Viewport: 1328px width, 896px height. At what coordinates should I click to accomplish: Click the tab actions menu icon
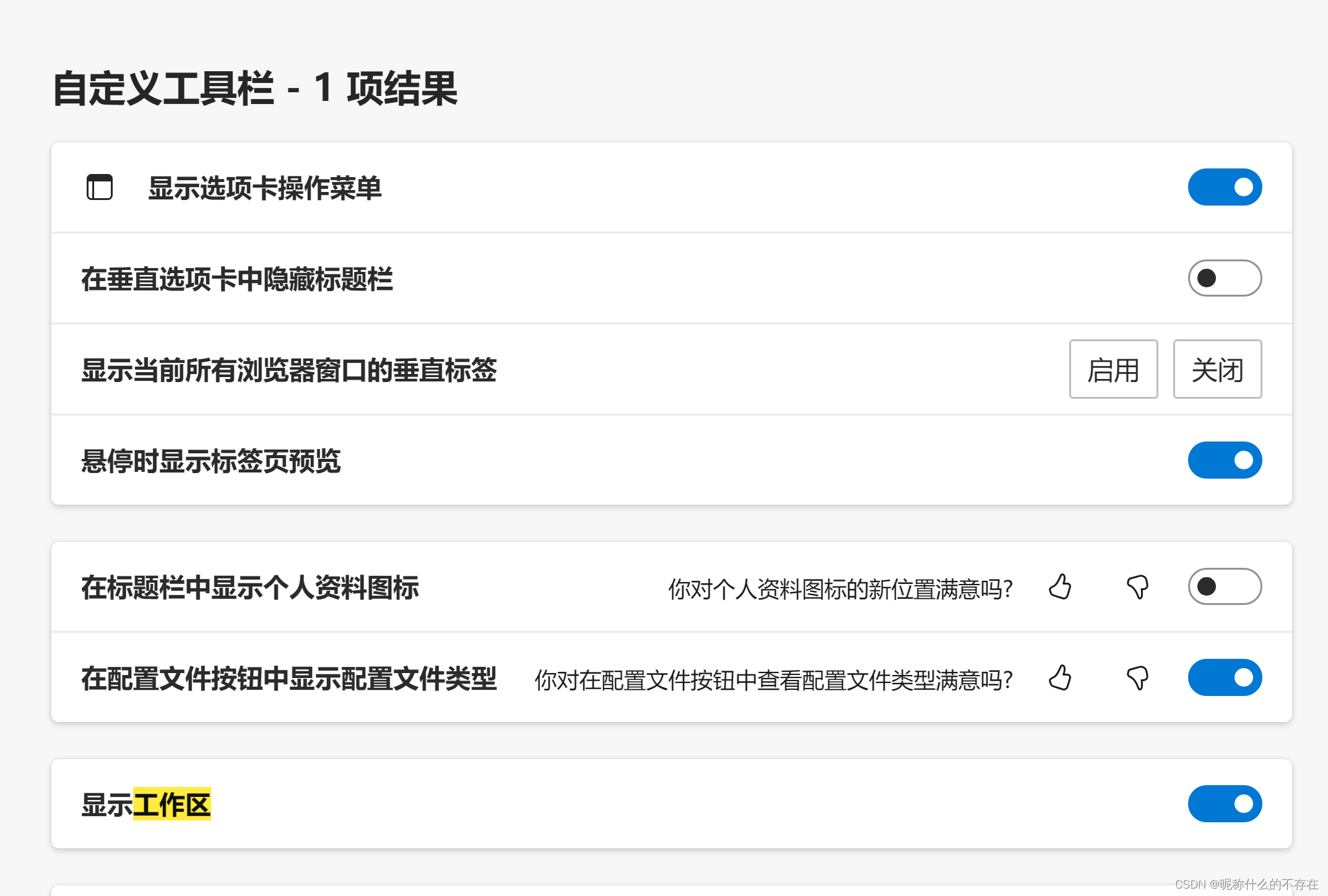(100, 188)
